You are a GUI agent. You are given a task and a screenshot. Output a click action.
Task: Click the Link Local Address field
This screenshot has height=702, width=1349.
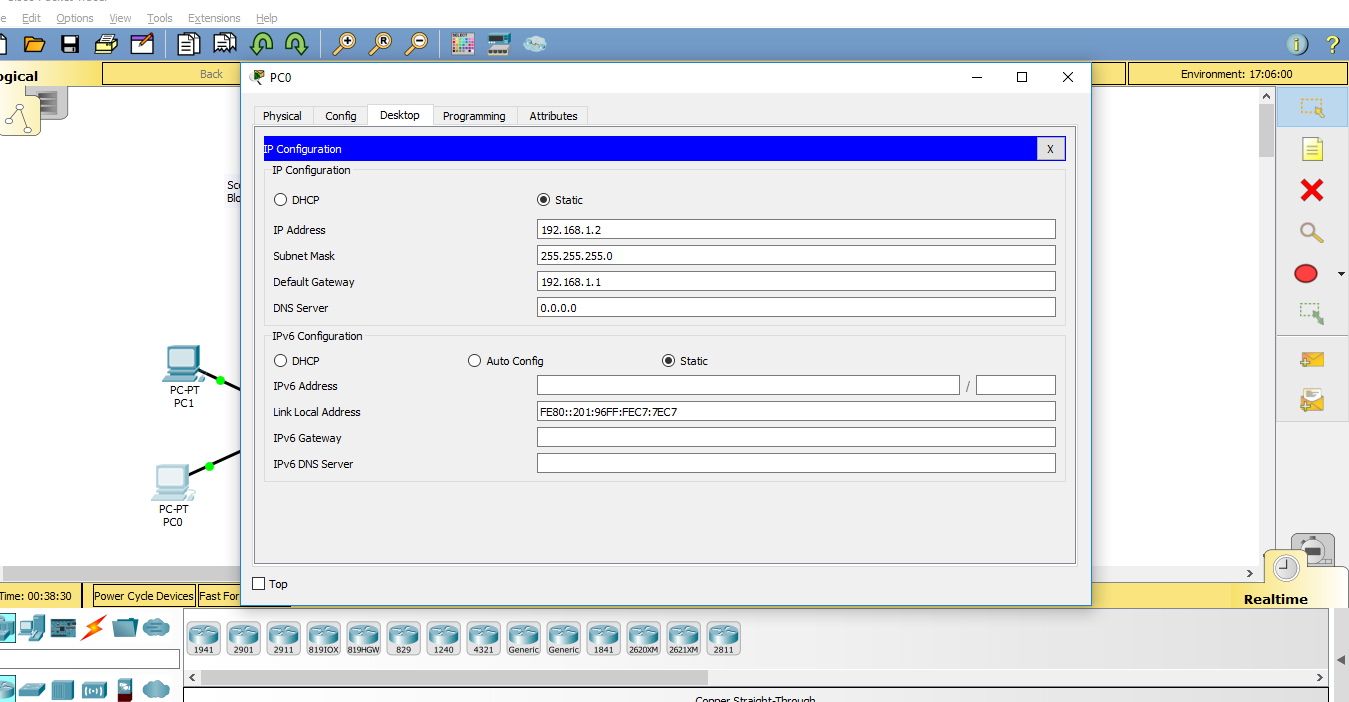pos(796,412)
